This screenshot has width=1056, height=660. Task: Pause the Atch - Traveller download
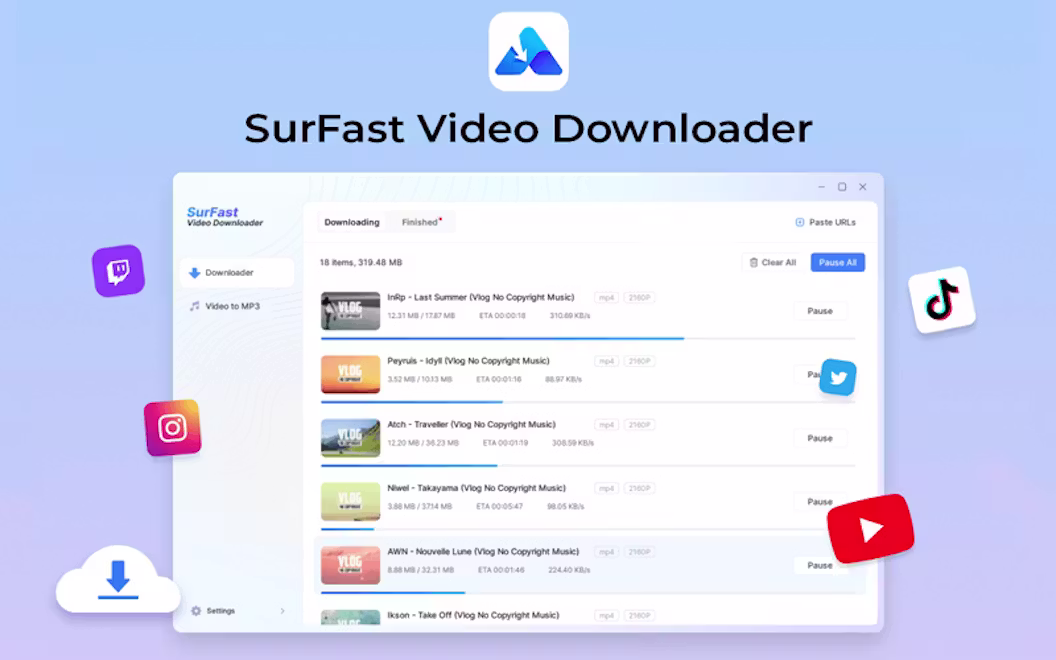pos(820,438)
